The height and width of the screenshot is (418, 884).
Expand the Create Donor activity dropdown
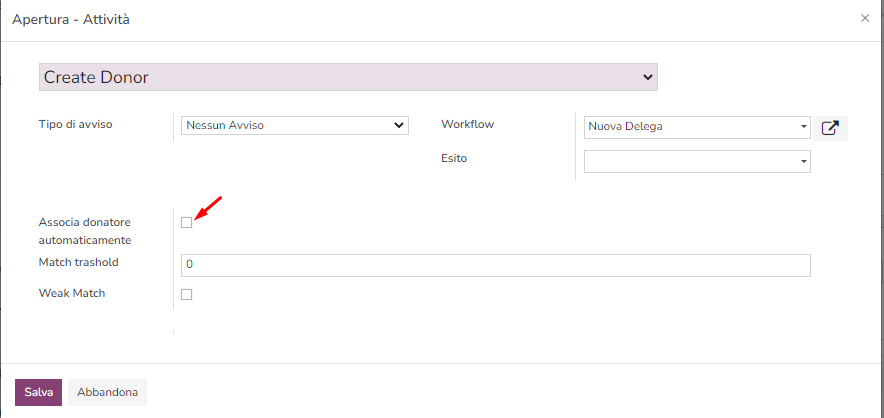pos(347,77)
